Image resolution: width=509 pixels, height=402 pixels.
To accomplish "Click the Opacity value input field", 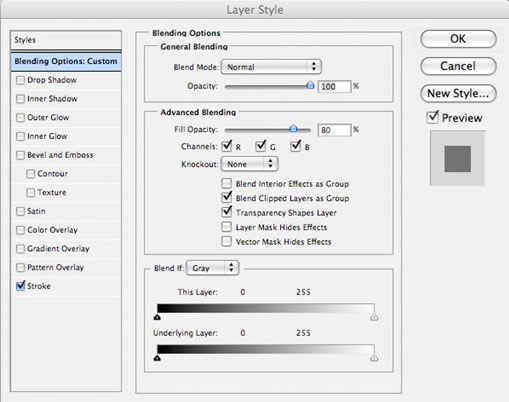I will (334, 87).
